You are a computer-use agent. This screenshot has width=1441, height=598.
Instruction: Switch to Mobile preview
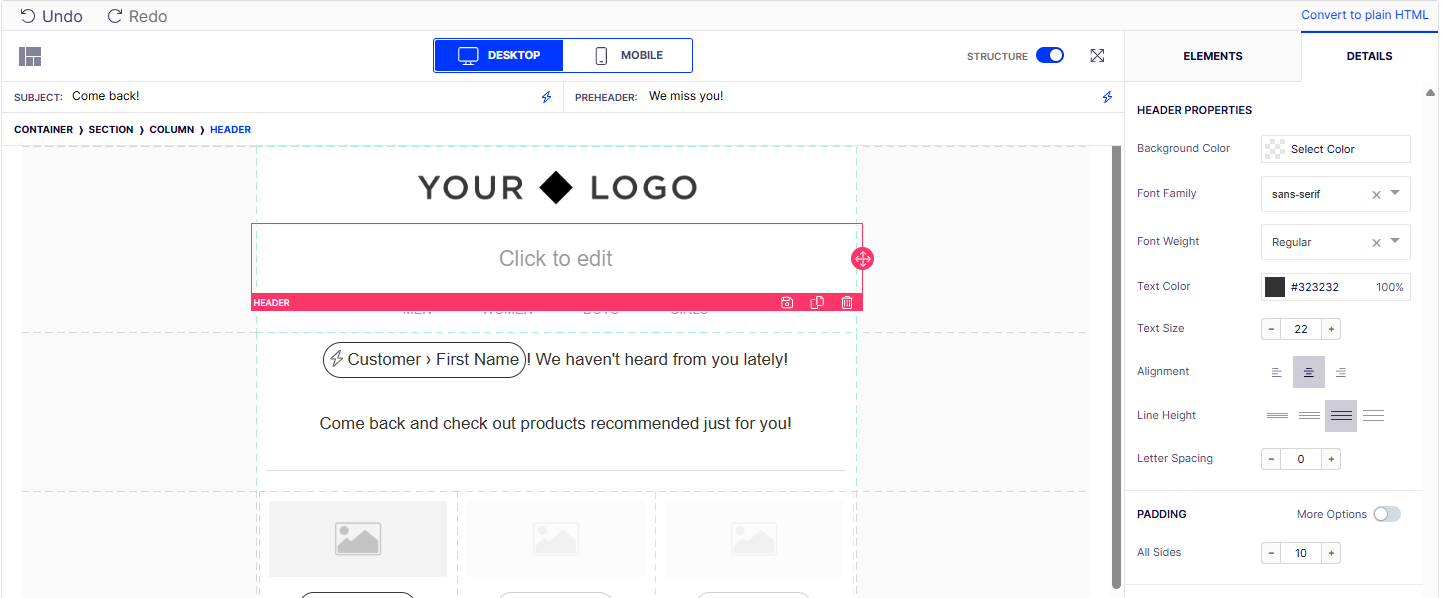click(628, 56)
